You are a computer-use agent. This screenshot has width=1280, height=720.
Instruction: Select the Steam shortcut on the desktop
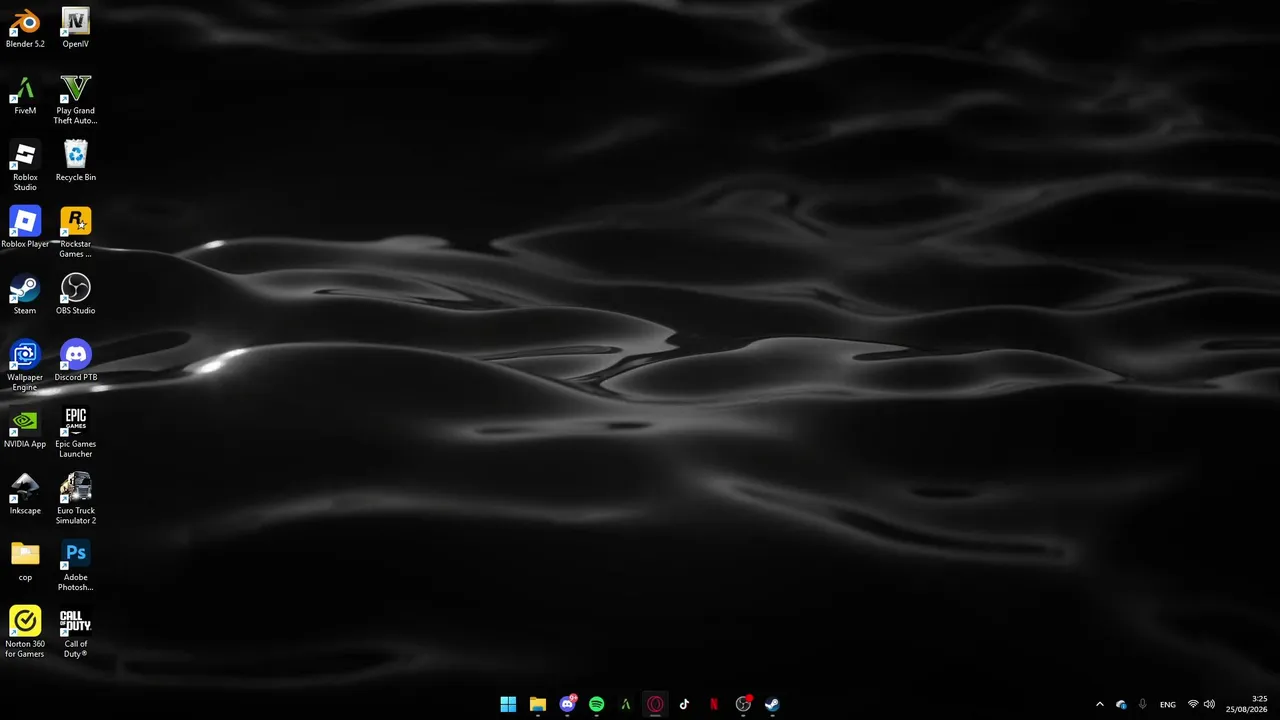pyautogui.click(x=25, y=295)
